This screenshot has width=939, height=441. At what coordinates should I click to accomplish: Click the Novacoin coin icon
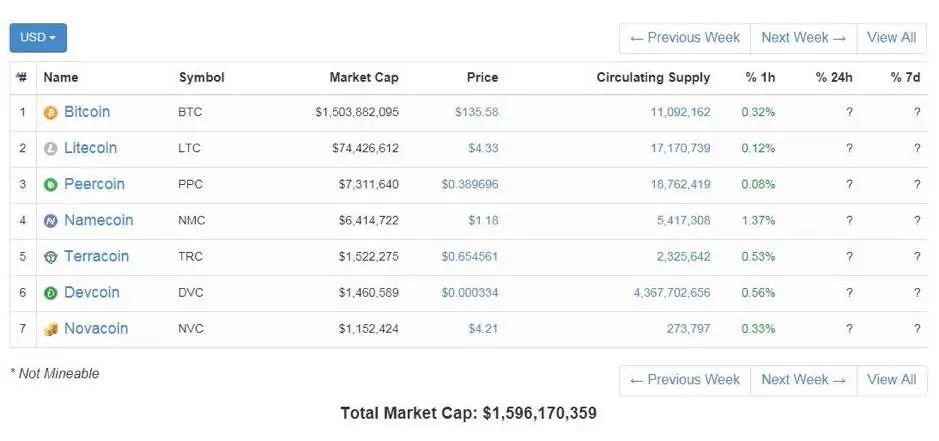[x=51, y=329]
